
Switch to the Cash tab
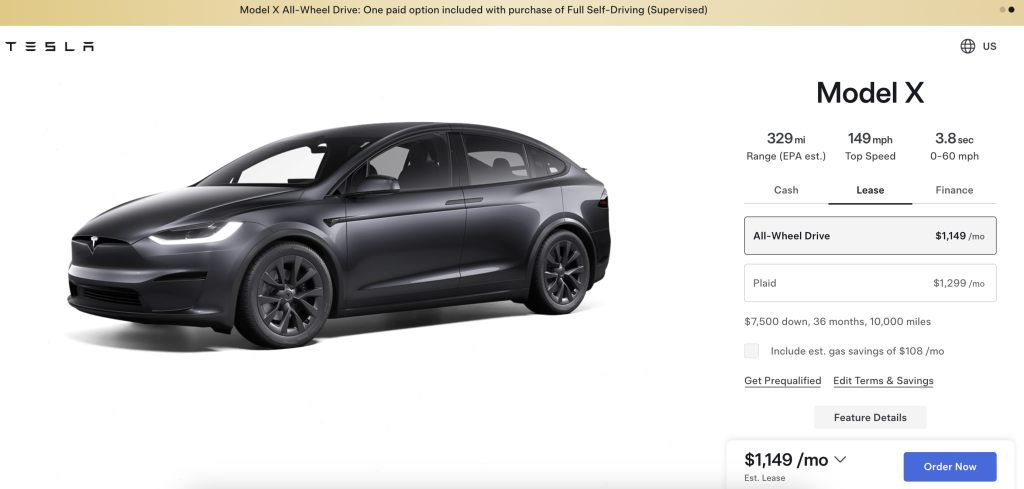tap(786, 190)
